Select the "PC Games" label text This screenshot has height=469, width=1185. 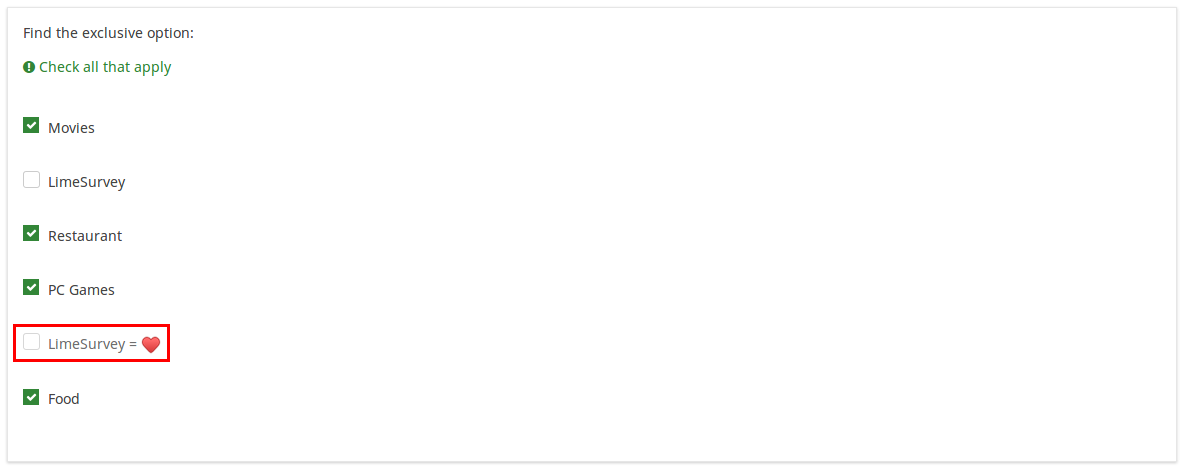pyautogui.click(x=81, y=290)
